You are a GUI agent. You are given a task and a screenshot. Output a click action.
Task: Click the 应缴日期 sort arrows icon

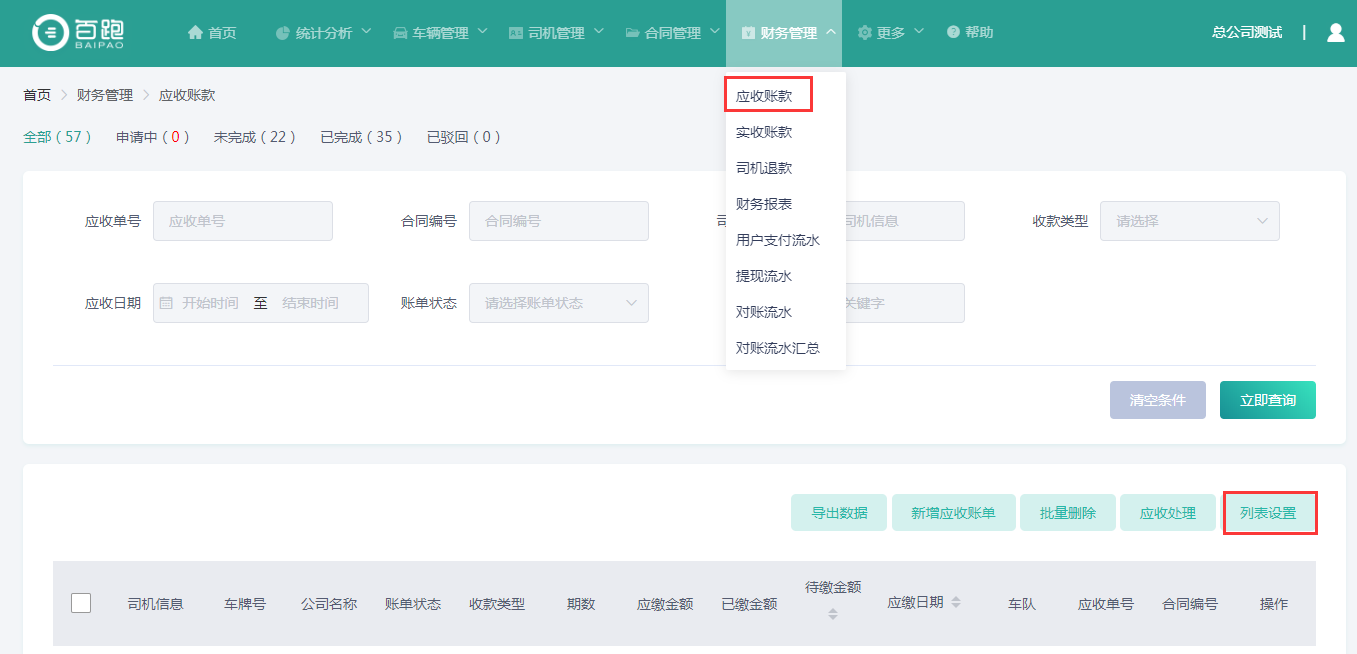pyautogui.click(x=956, y=602)
